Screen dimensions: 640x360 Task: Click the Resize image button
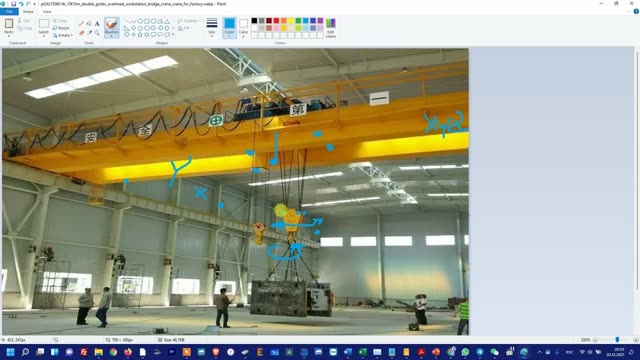point(61,28)
